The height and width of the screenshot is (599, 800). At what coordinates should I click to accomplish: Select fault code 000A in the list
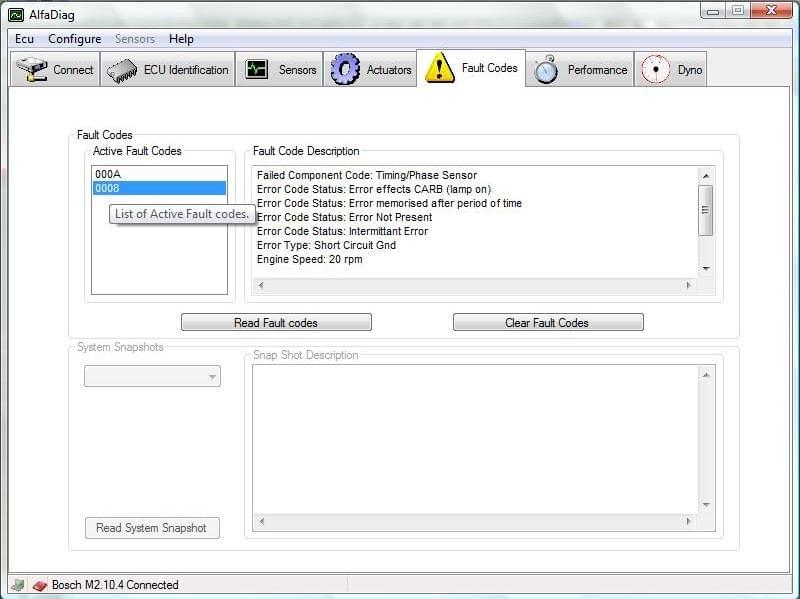pos(159,174)
